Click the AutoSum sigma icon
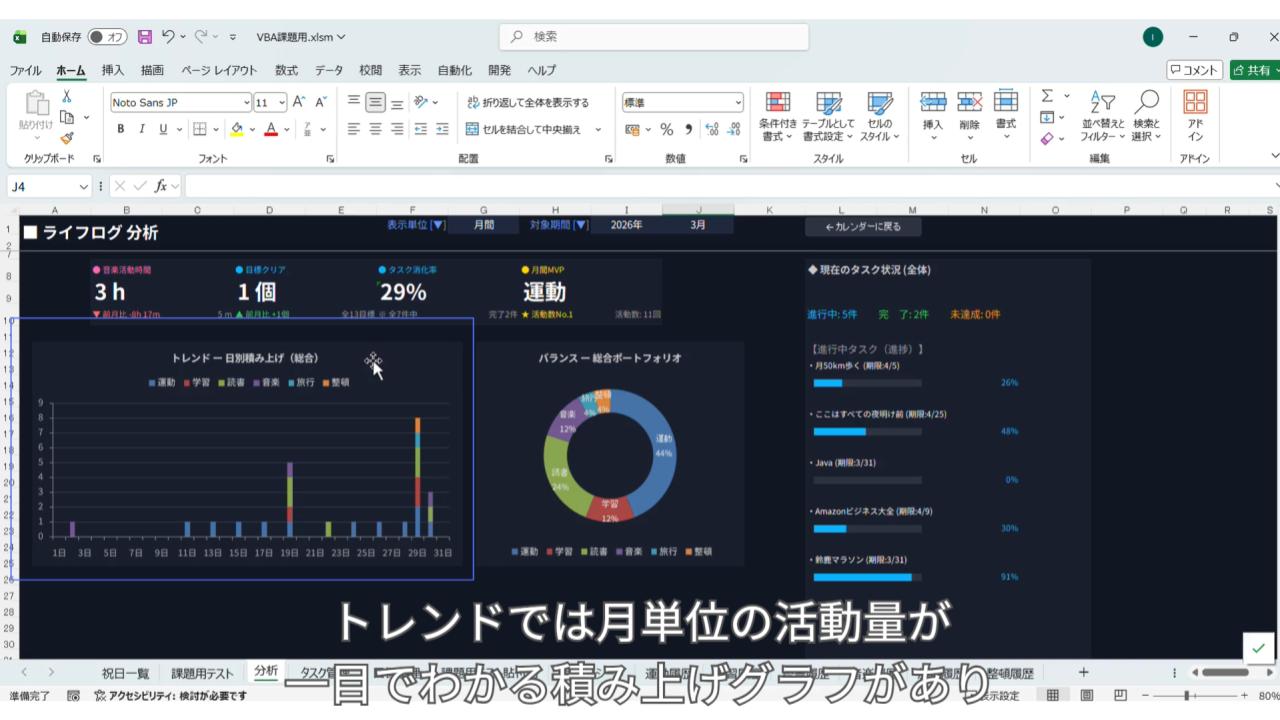 (1047, 97)
